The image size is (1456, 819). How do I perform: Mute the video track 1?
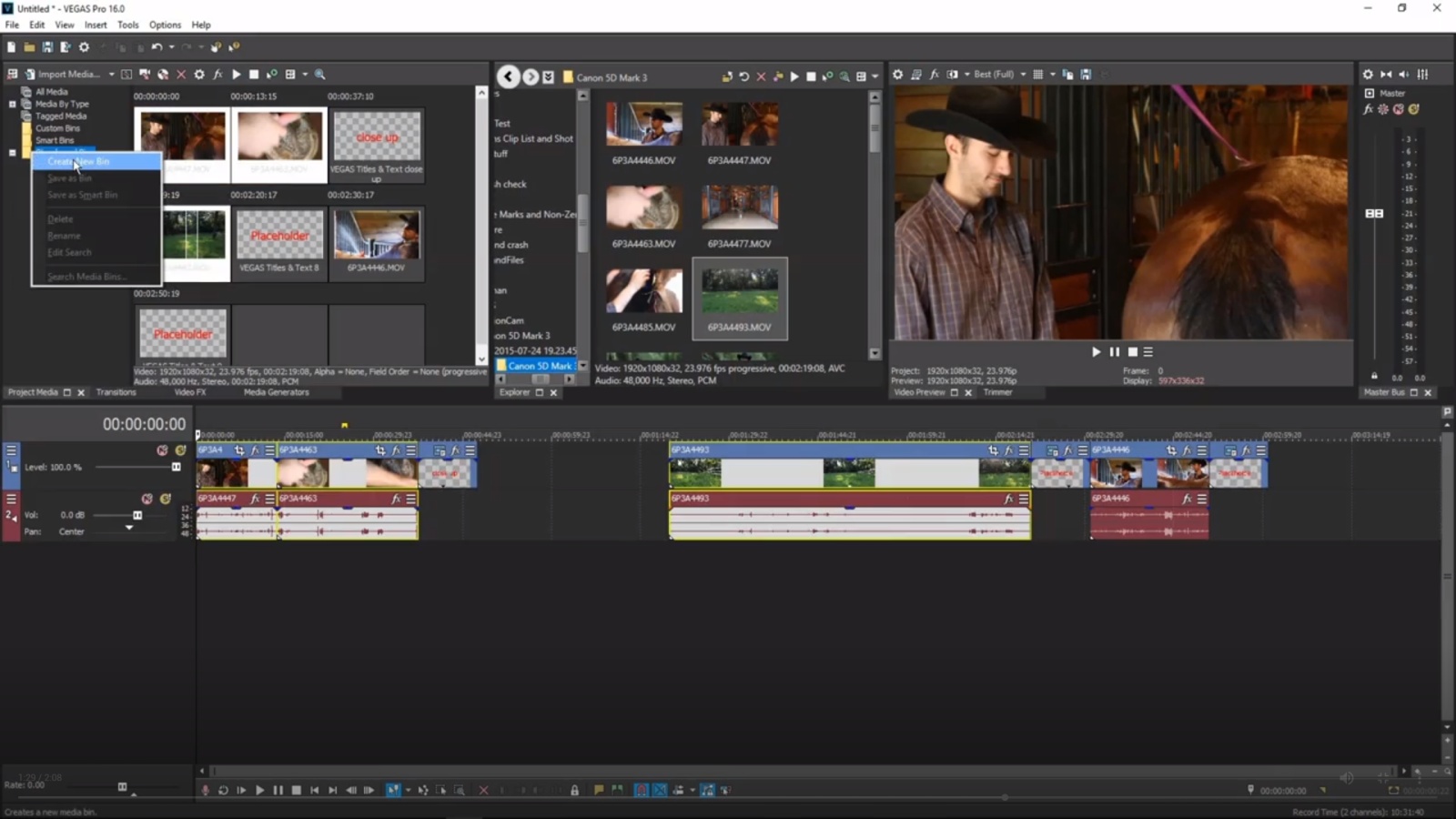[x=162, y=450]
